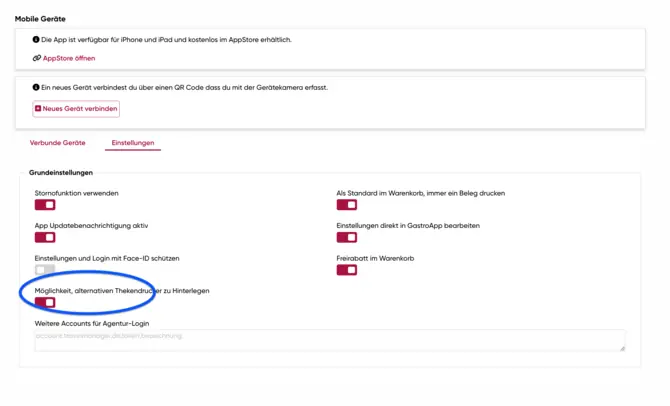Toggle the Freirabatt im Warenkorb switch
The width and height of the screenshot is (670, 406).
(346, 270)
